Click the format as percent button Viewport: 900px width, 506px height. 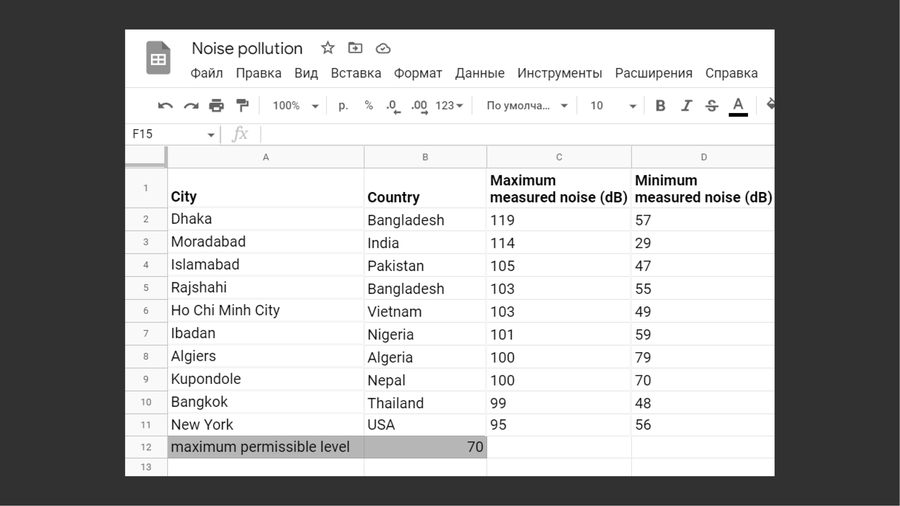[369, 105]
